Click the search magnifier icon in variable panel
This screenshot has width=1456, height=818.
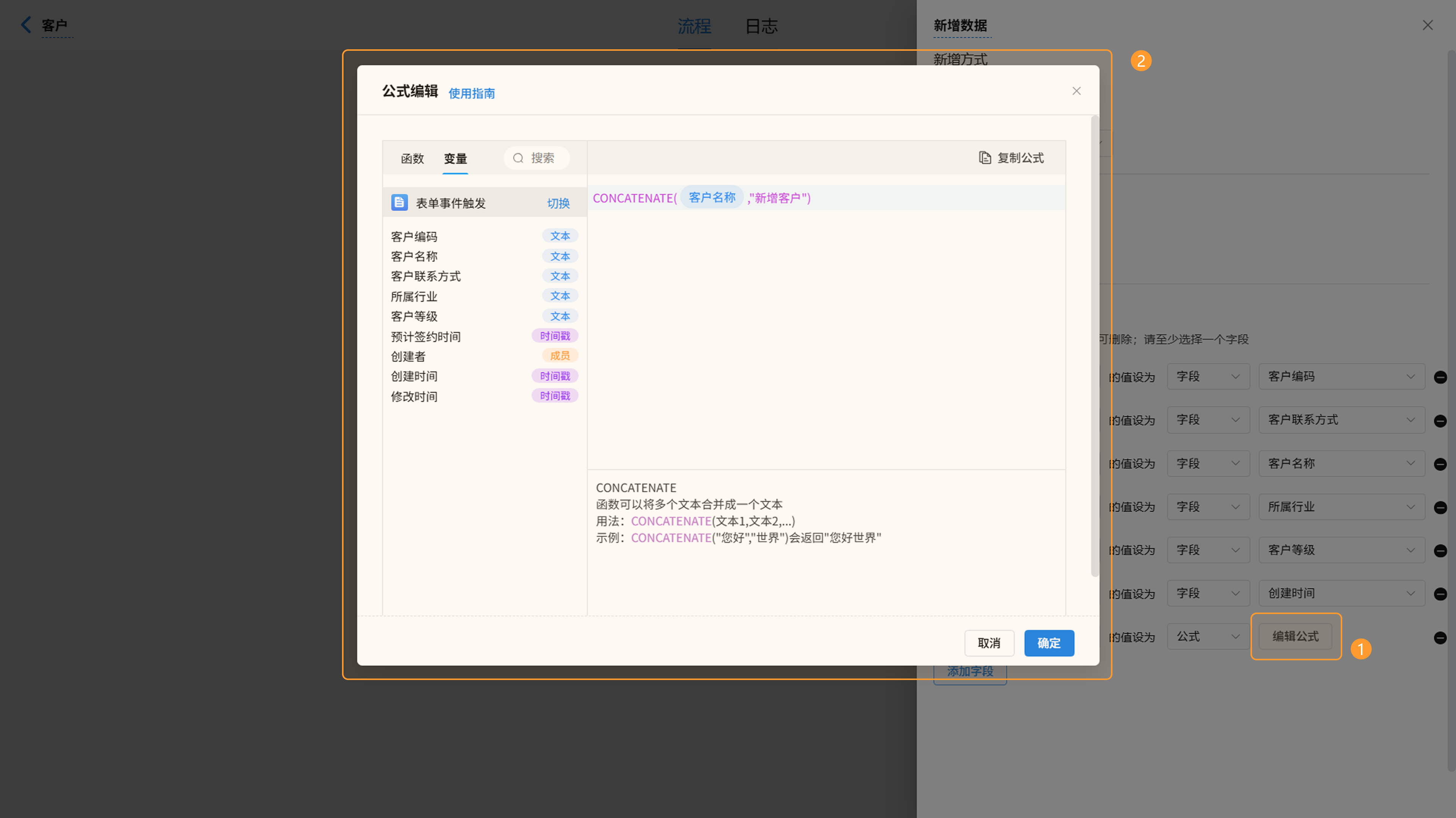[518, 158]
